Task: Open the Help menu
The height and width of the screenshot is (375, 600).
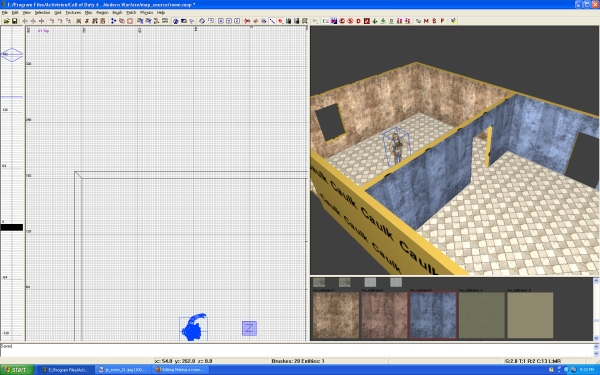Action: [161, 13]
